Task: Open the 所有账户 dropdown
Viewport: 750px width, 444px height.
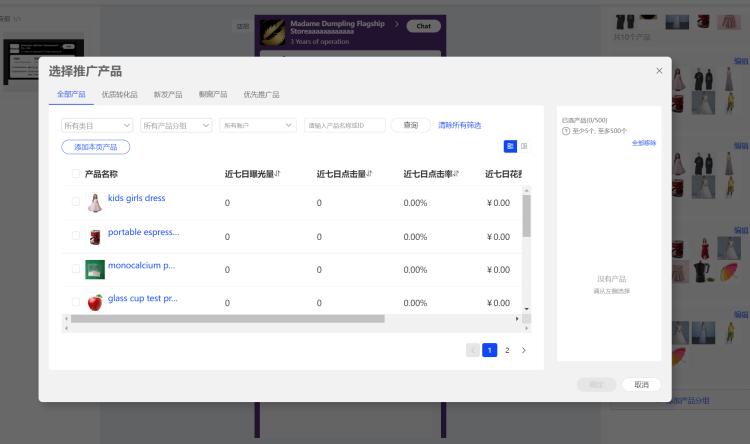Action: click(258, 125)
